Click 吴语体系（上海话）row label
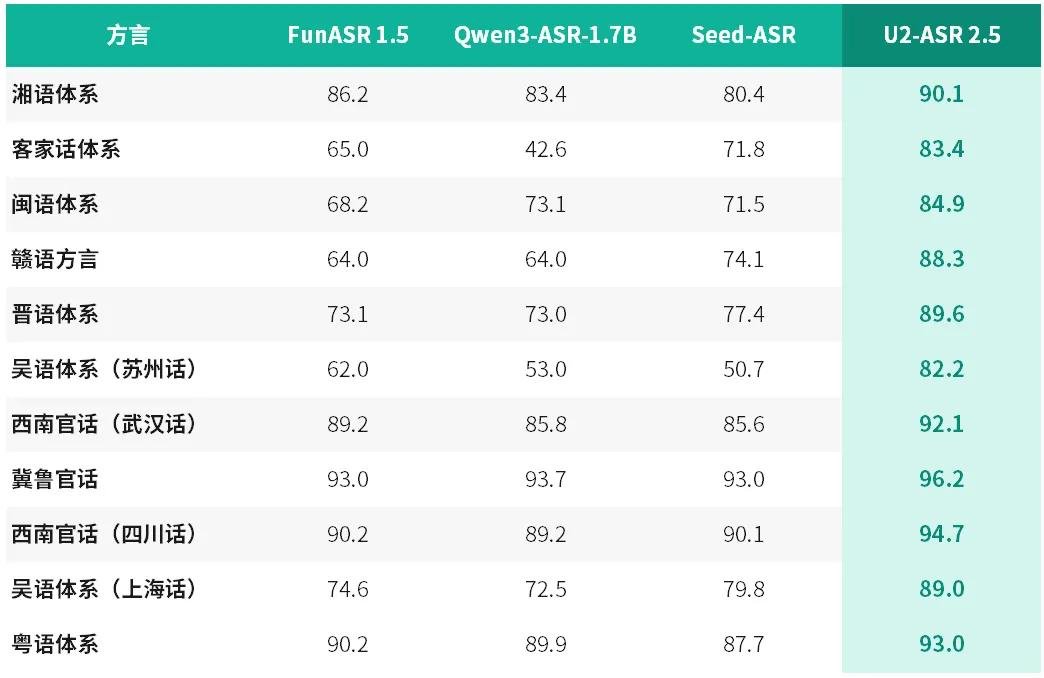1044x678 pixels. (x=104, y=589)
